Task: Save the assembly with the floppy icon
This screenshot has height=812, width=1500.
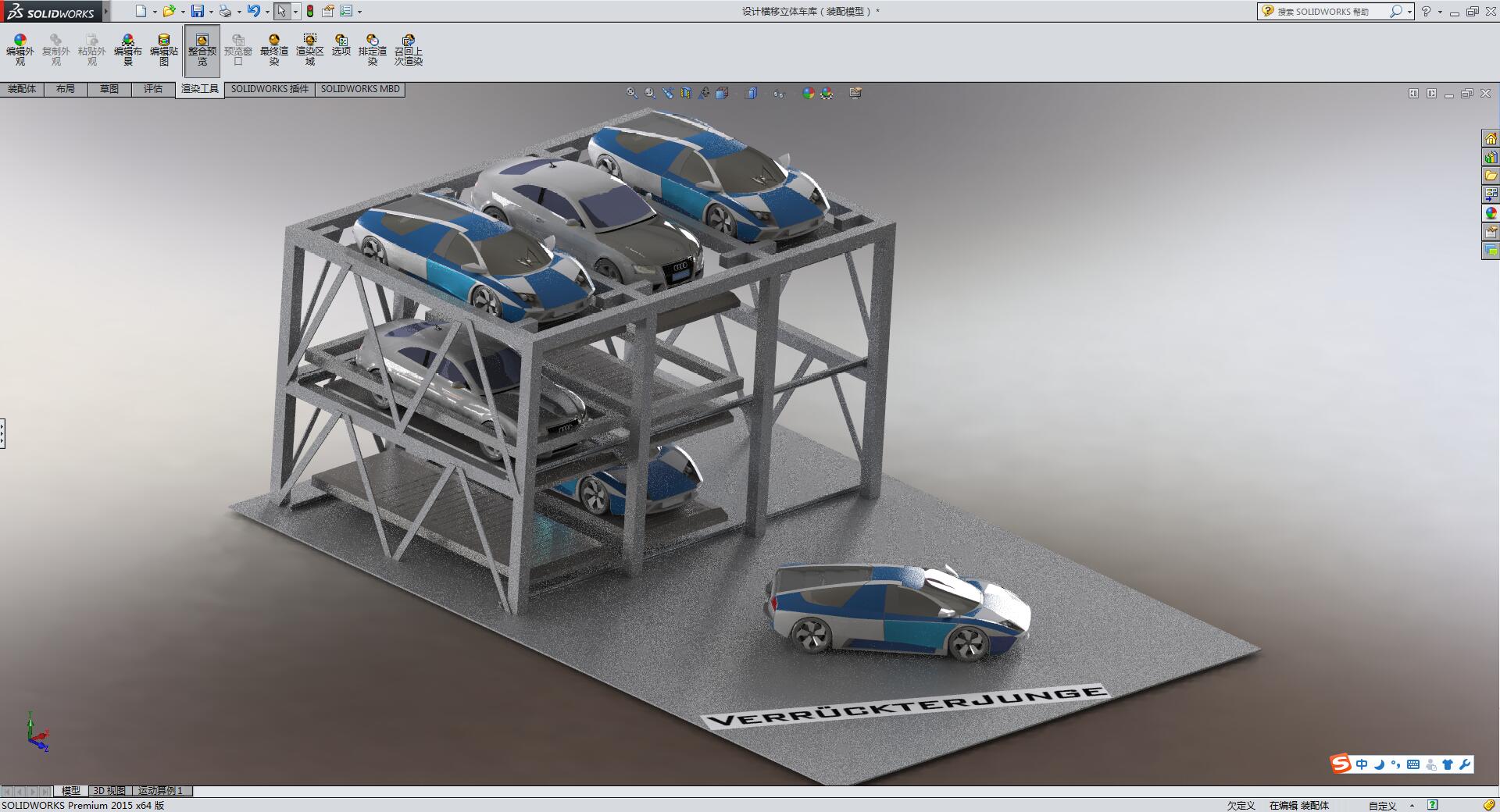Action: coord(198,11)
